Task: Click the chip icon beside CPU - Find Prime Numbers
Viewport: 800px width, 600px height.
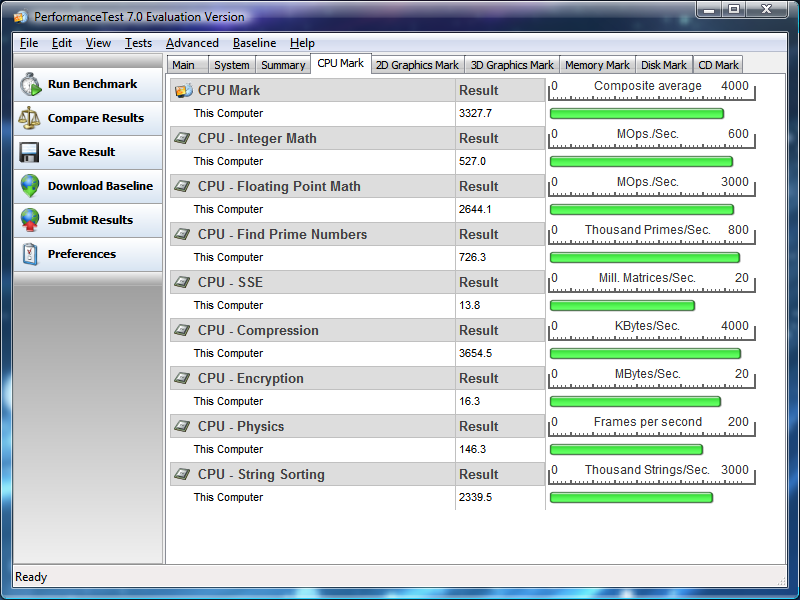Action: (x=182, y=234)
